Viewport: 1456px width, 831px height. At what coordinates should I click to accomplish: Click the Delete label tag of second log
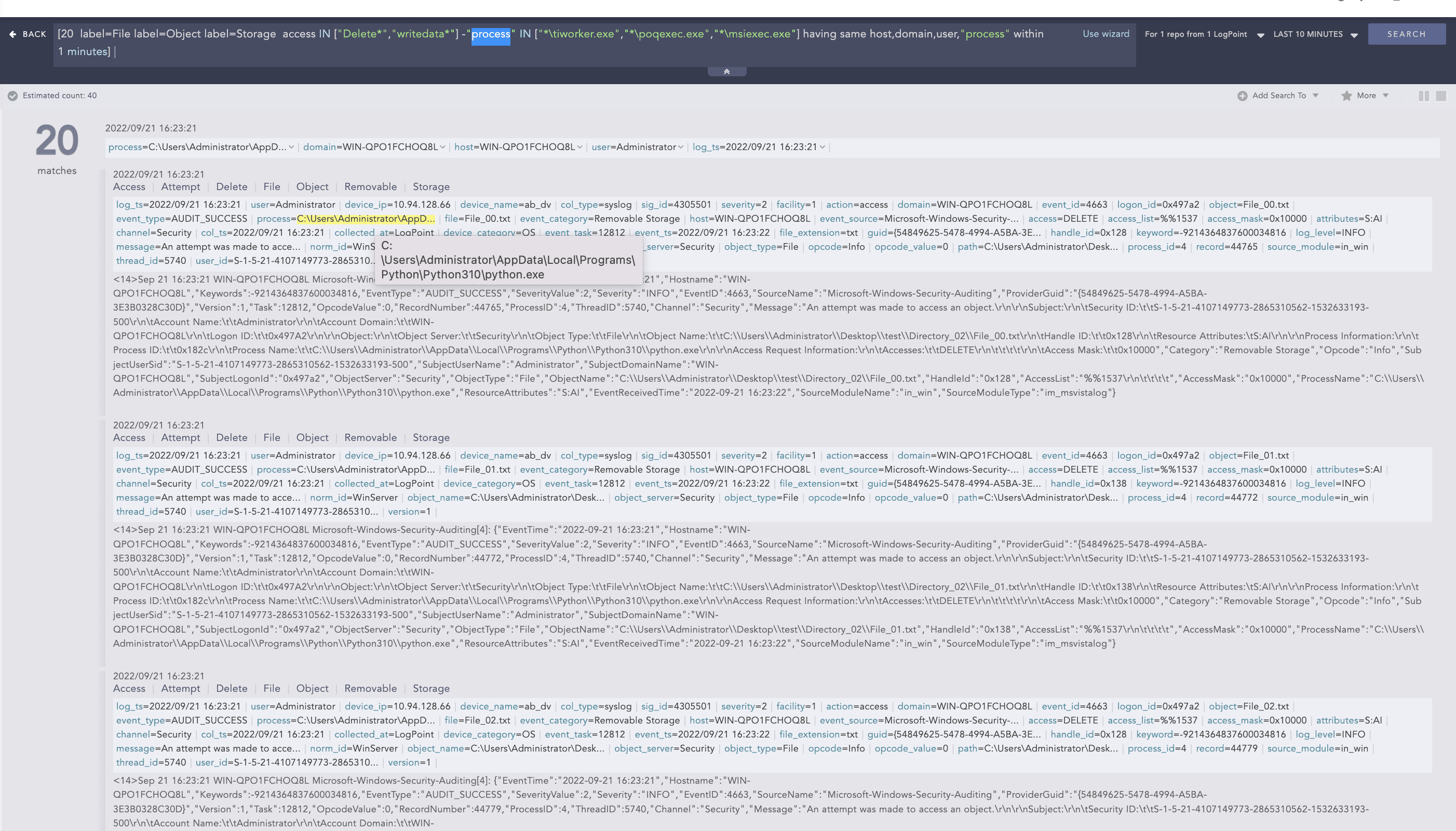[x=232, y=438]
